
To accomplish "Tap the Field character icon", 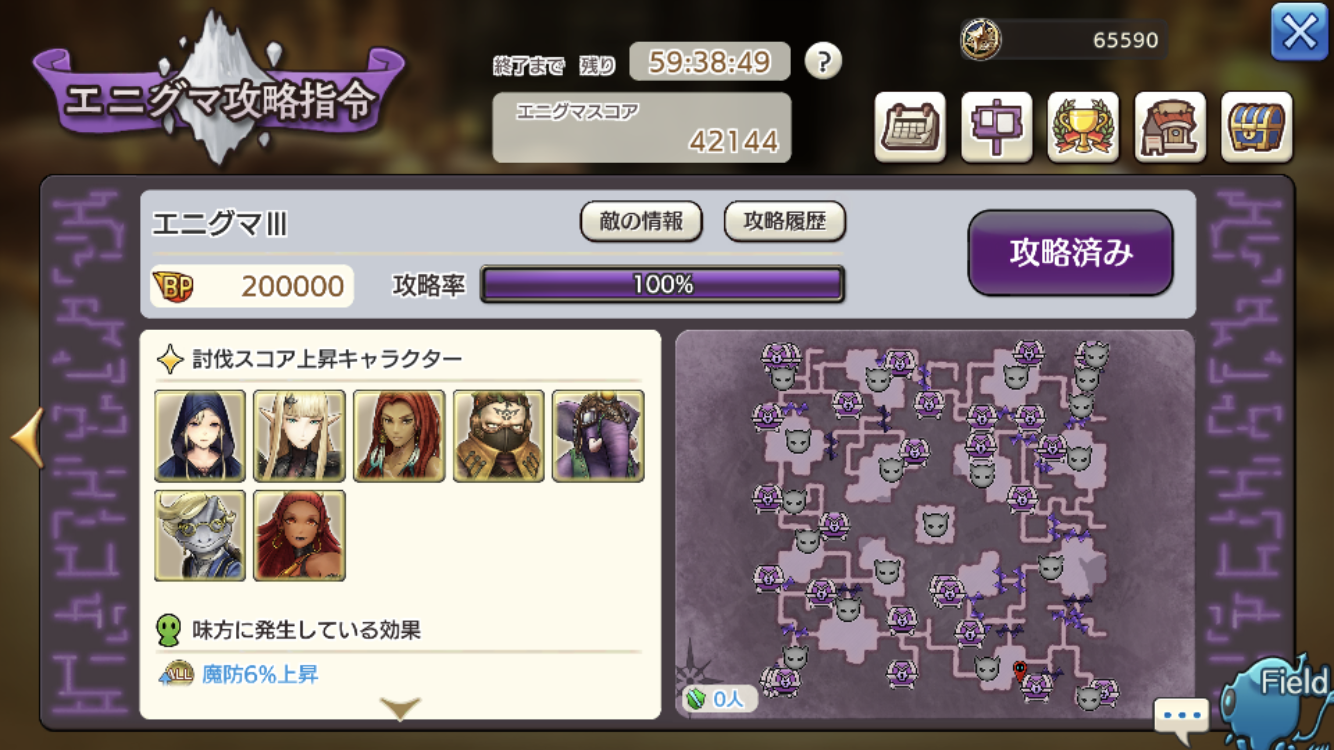I will 1280,700.
